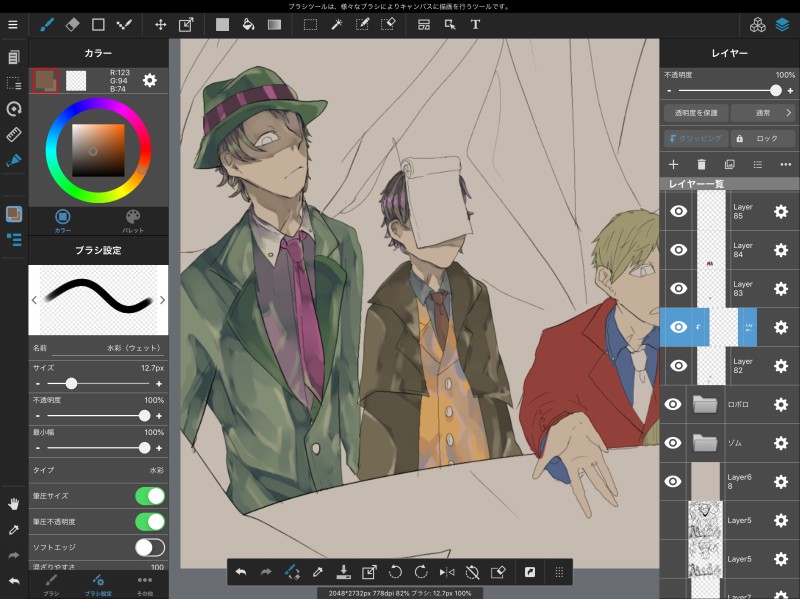
Task: Activate the Magic Wand selection tool
Action: click(337, 24)
